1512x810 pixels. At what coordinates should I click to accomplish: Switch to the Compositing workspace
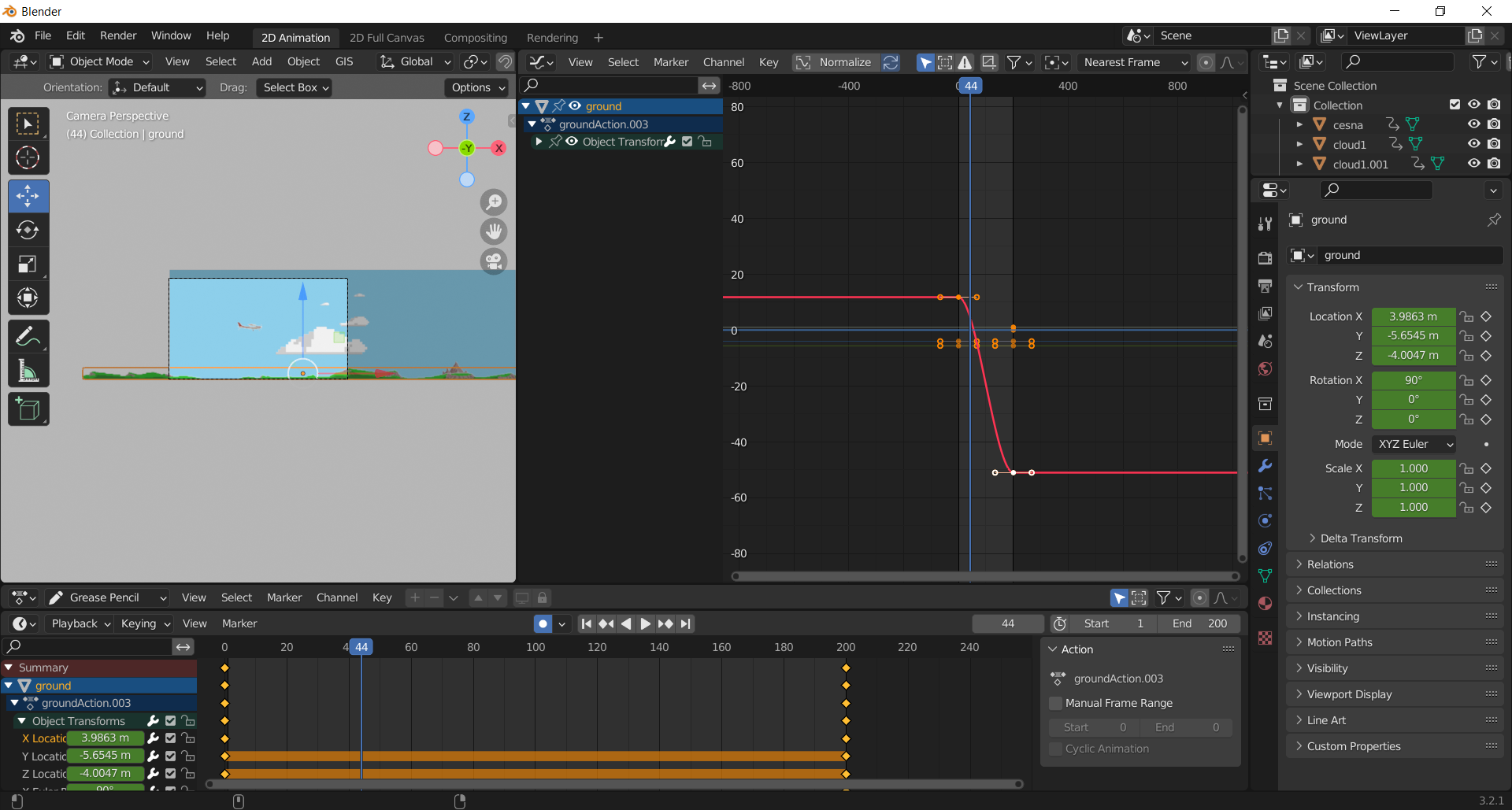pos(476,38)
